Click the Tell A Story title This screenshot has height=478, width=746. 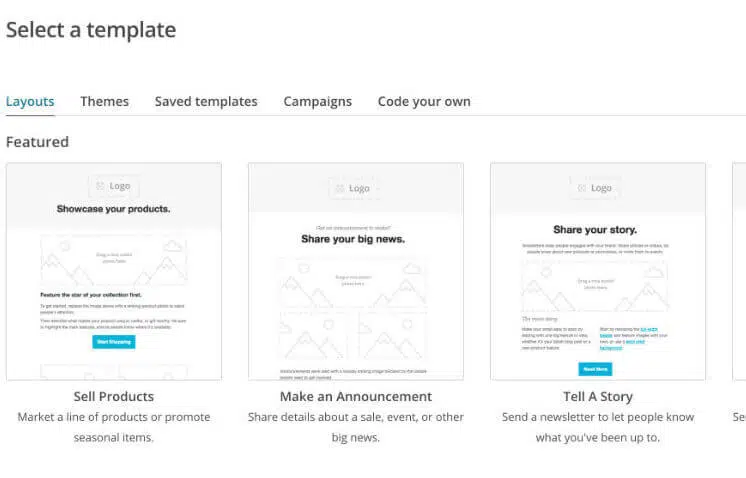597,397
